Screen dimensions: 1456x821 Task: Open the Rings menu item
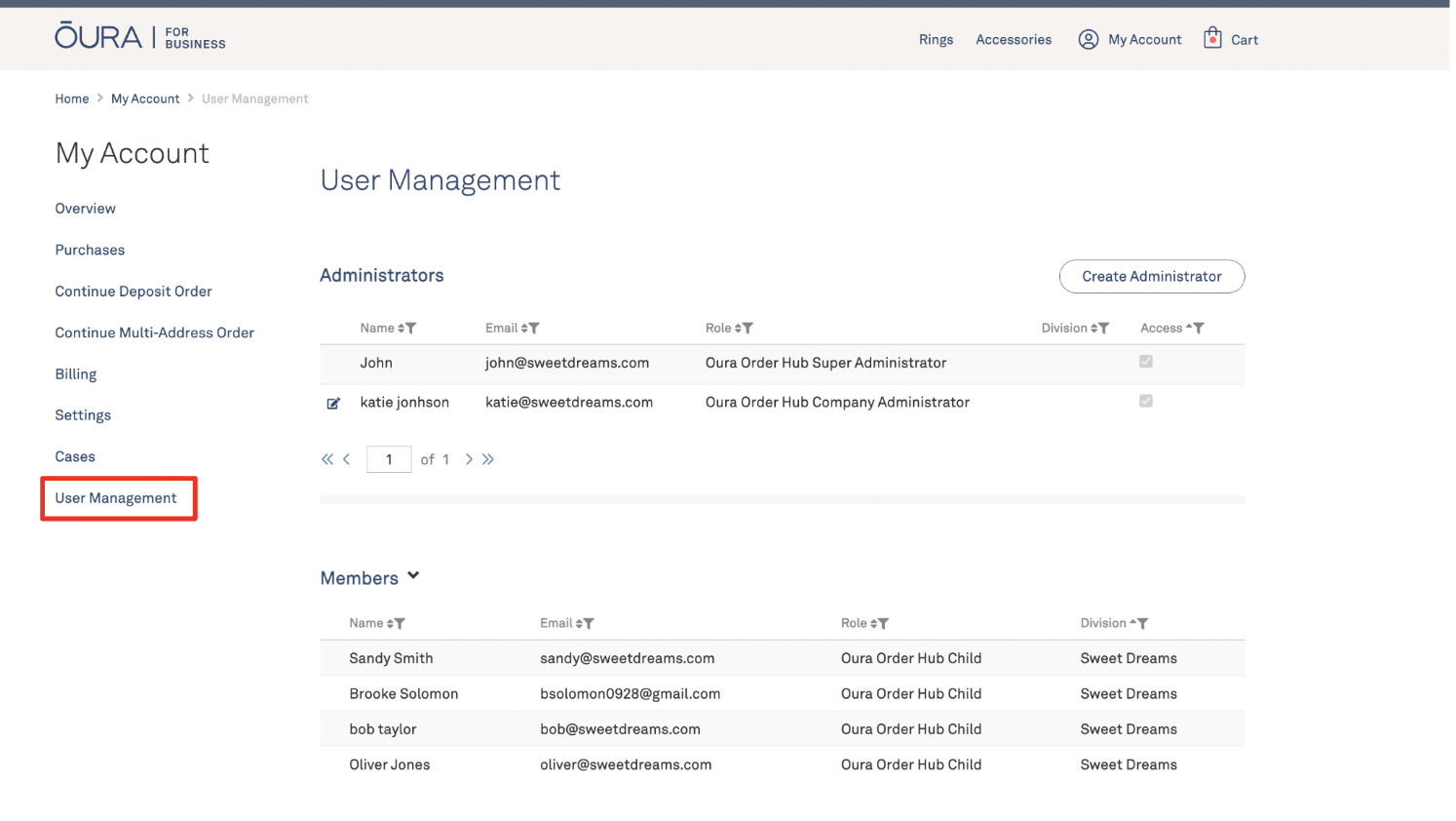point(936,40)
